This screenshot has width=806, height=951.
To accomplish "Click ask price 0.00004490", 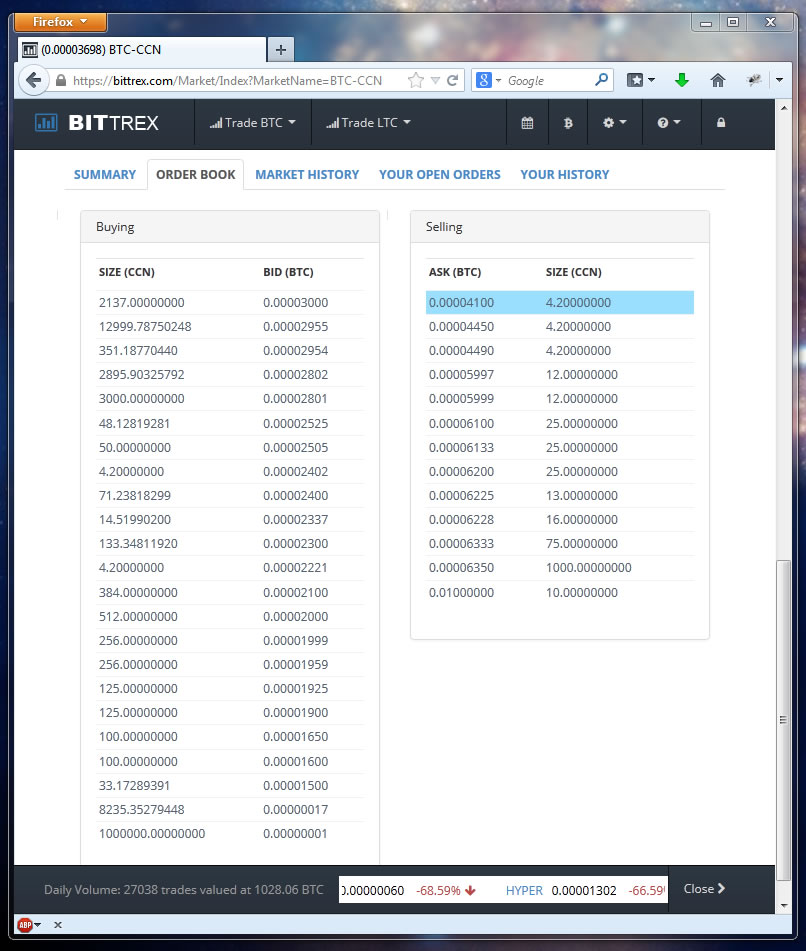I will 462,351.
